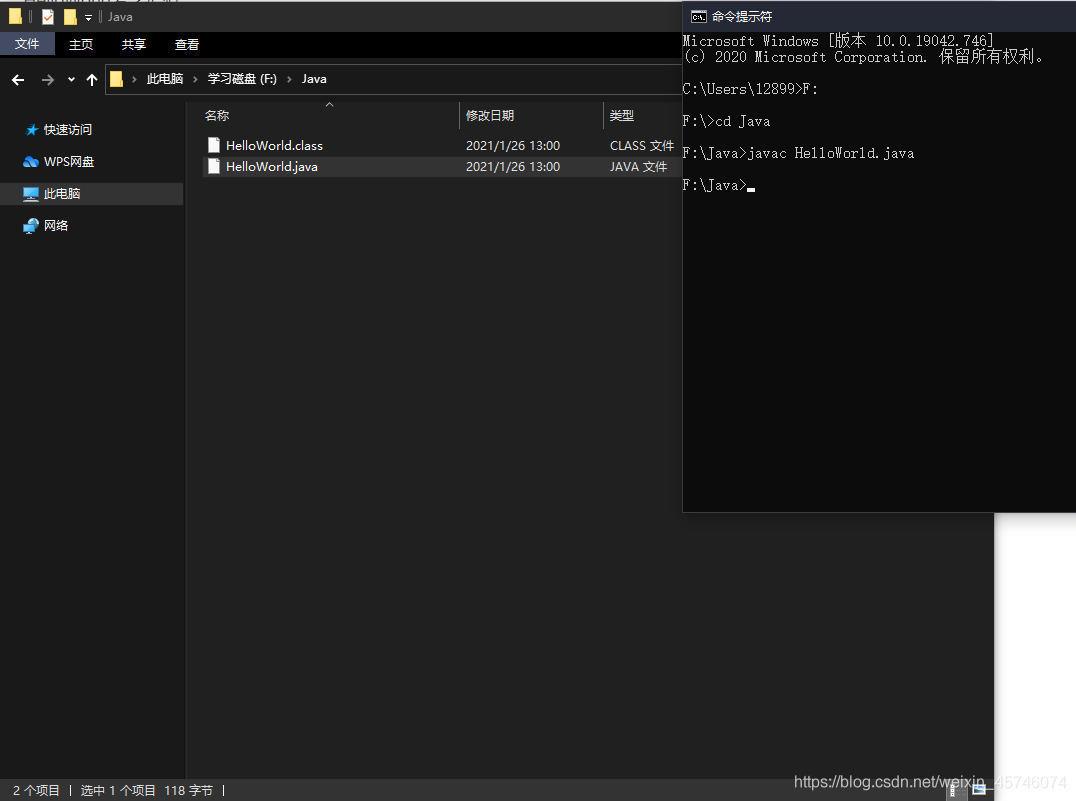Expand the chevron after 学习磁盘 (F:)
This screenshot has width=1076, height=801.
289,80
